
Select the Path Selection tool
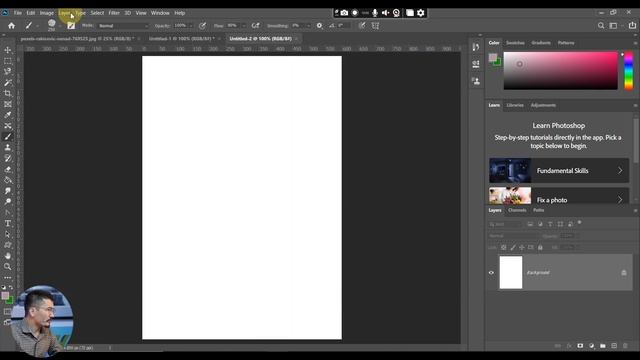pos(8,234)
